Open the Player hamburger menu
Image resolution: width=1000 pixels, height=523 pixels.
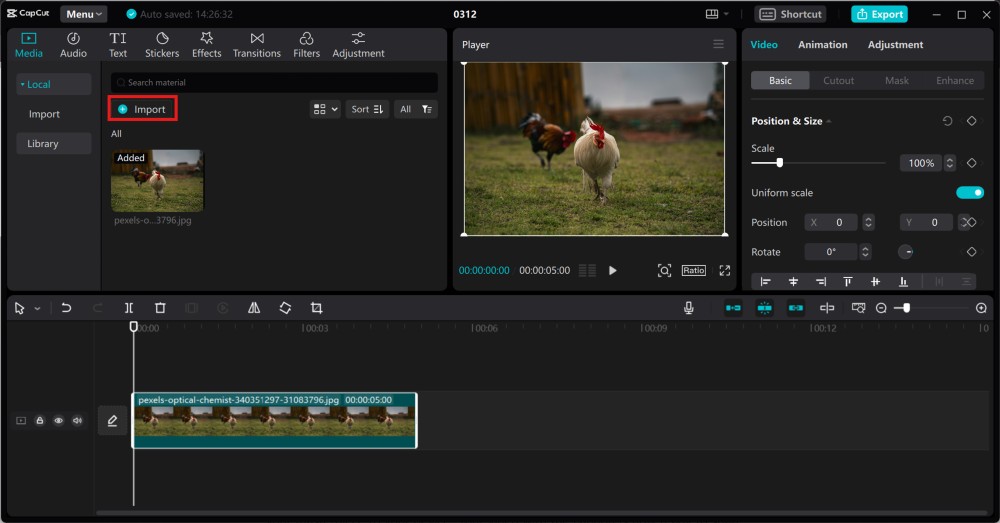718,44
